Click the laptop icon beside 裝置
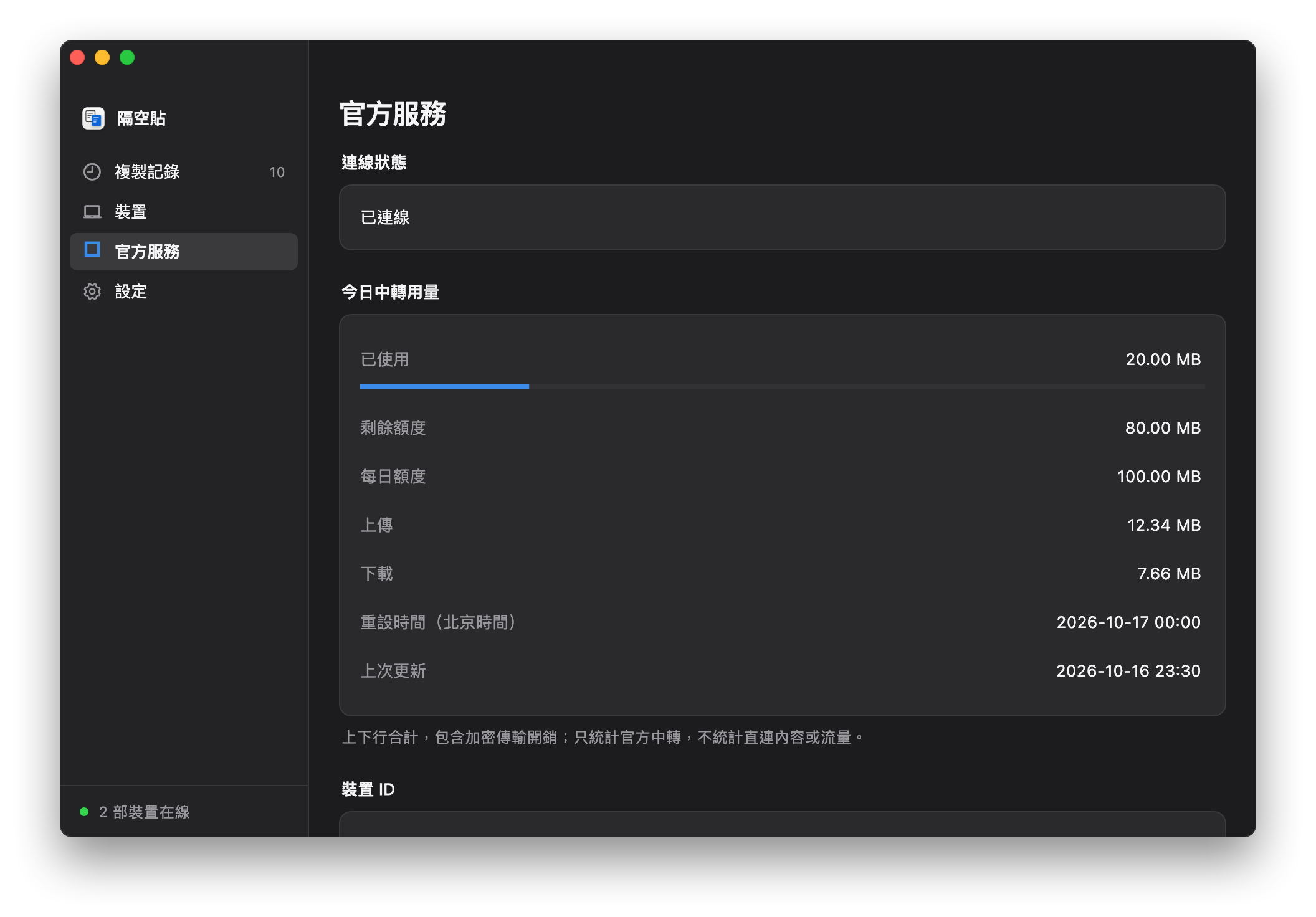 click(x=92, y=212)
